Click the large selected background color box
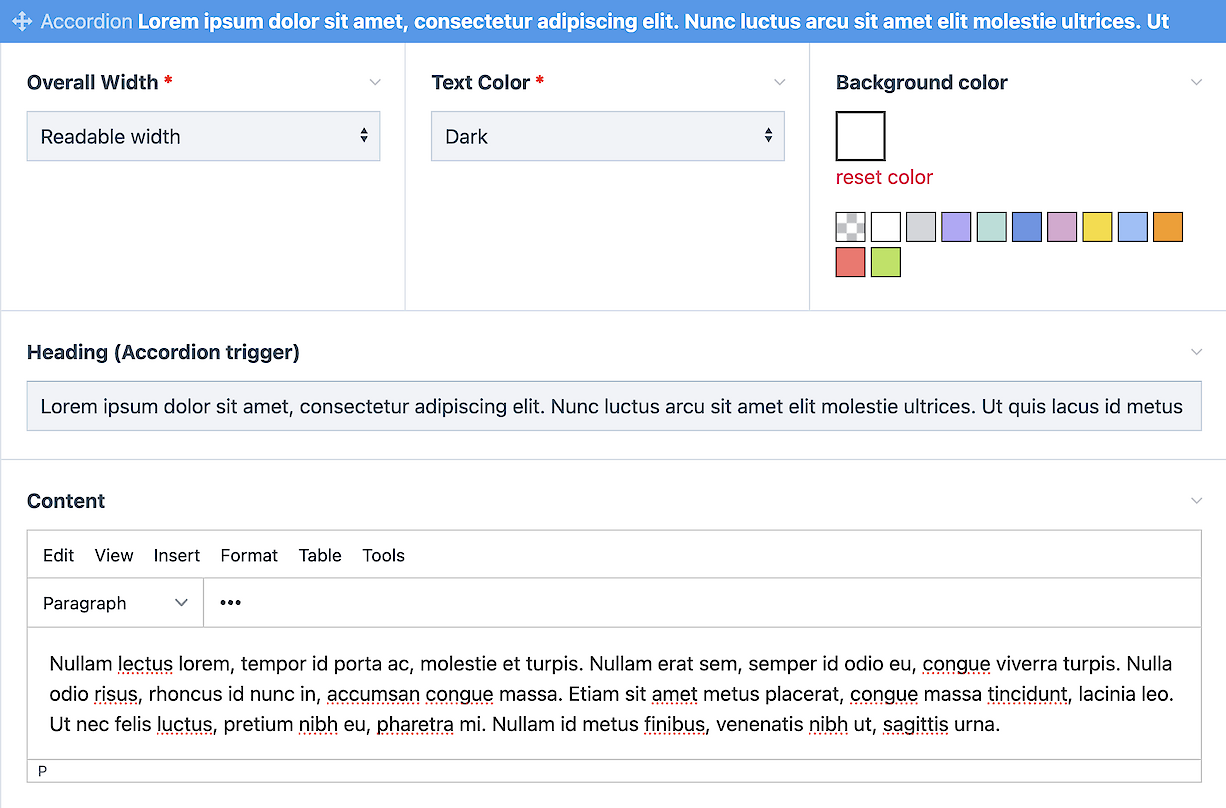 point(861,136)
